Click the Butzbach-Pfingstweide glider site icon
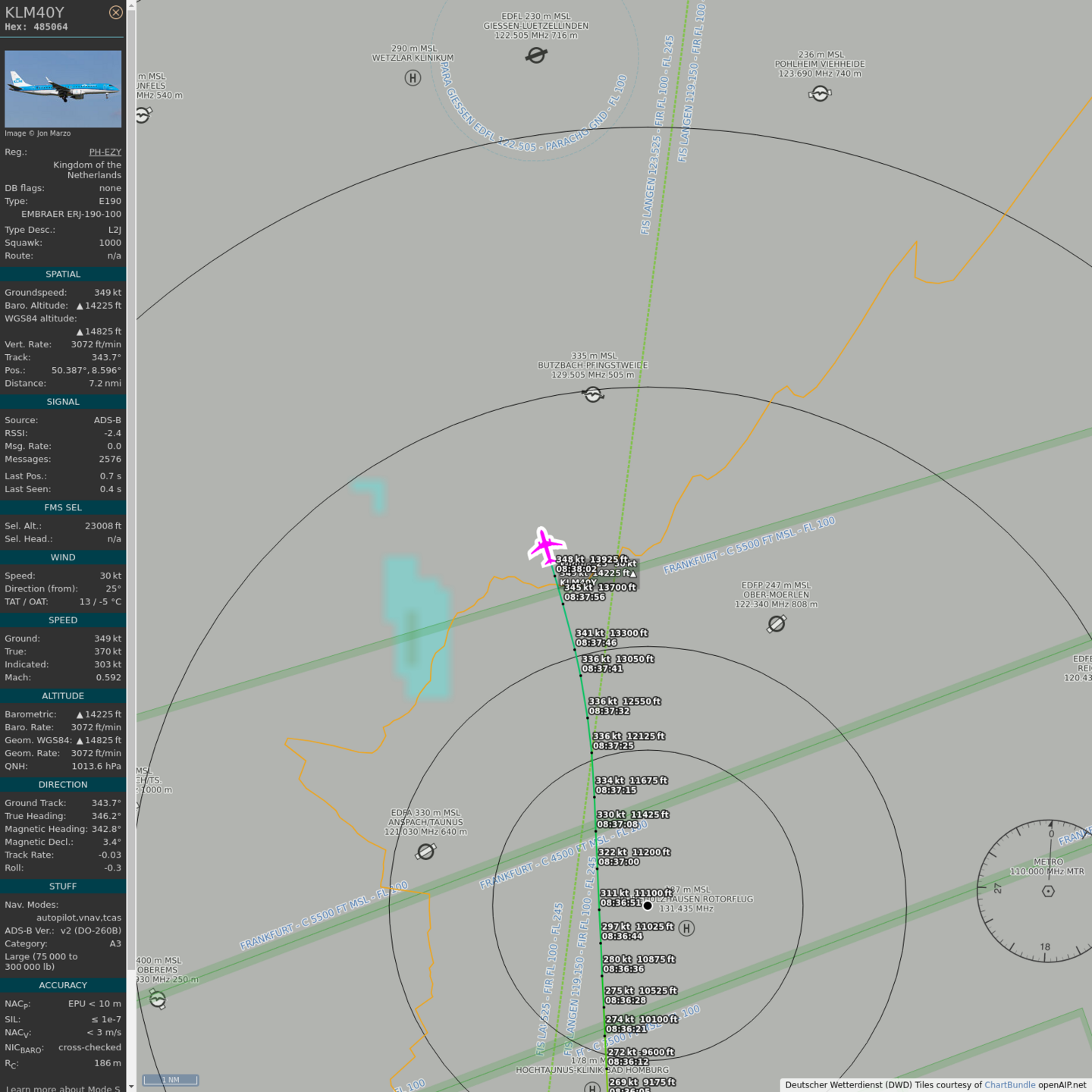 click(x=593, y=394)
